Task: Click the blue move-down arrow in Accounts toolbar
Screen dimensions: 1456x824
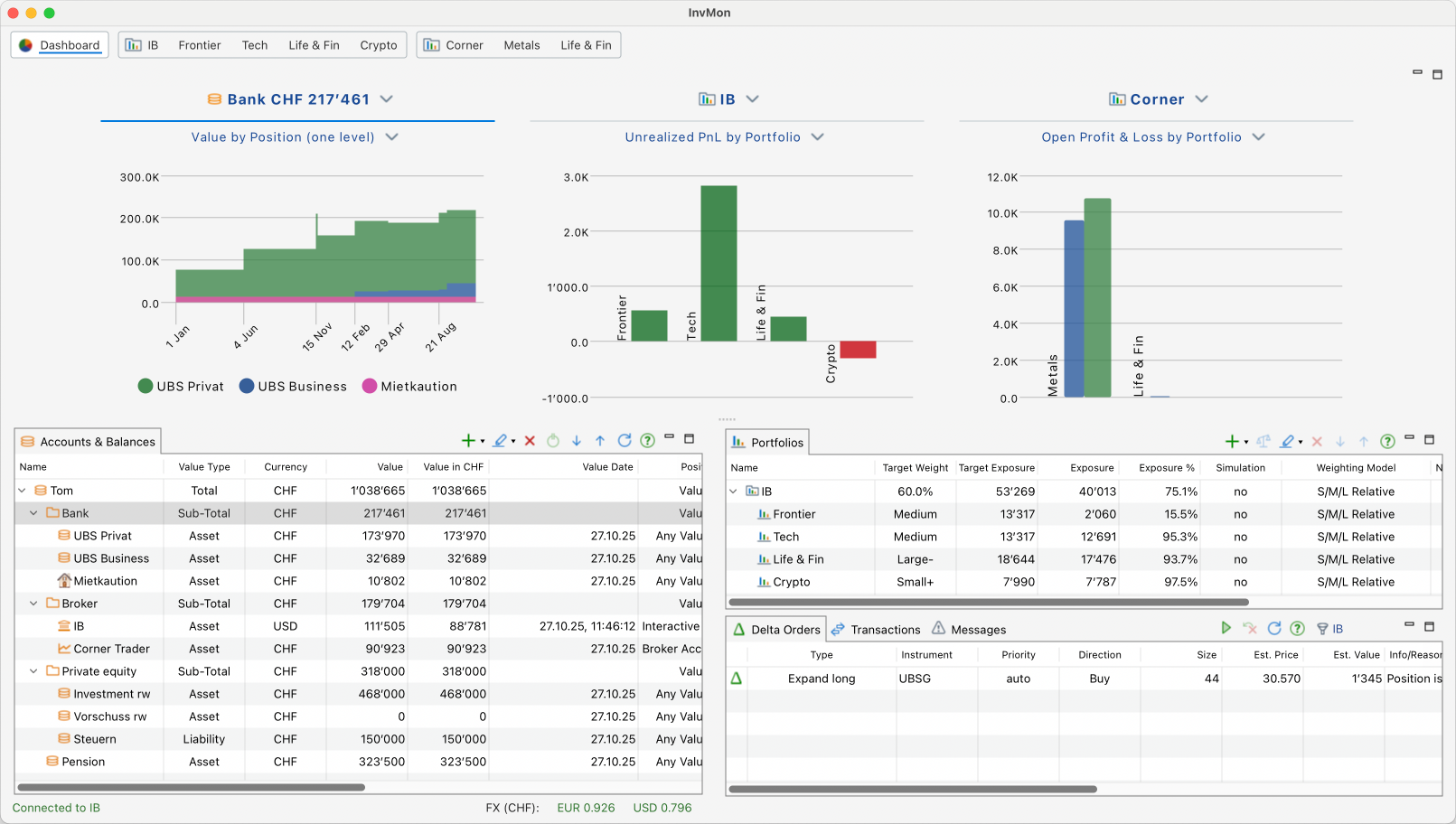Action: (x=577, y=441)
